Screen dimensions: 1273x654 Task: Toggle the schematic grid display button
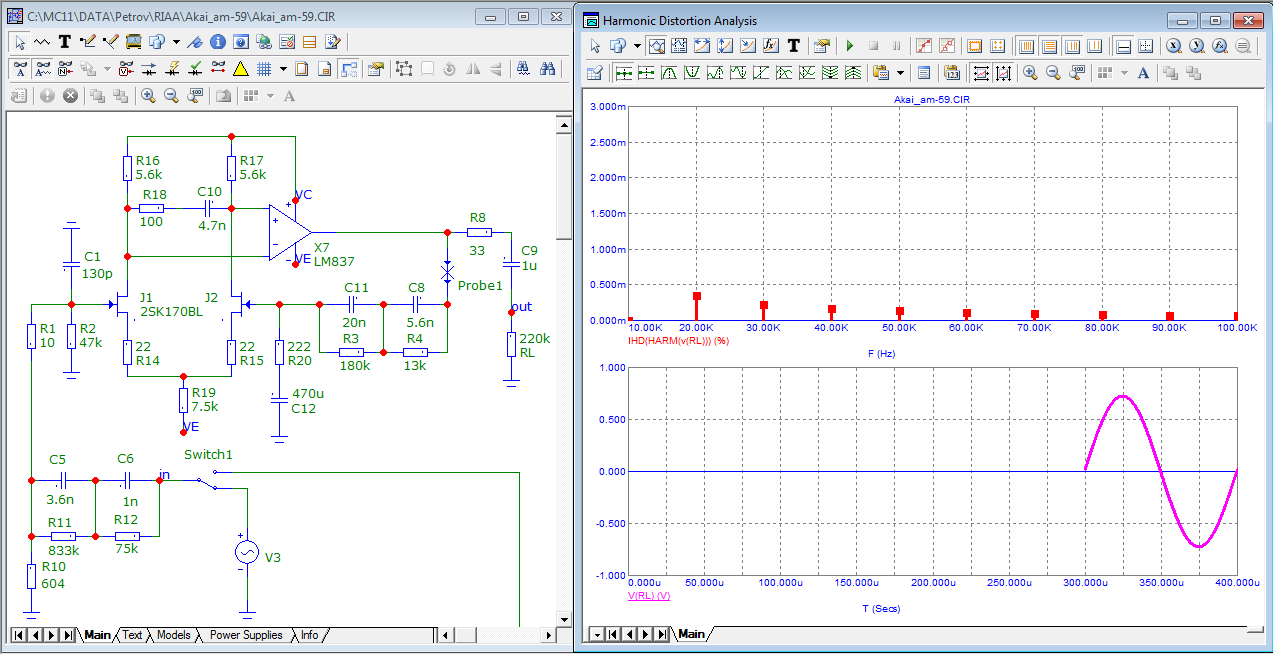click(x=264, y=69)
